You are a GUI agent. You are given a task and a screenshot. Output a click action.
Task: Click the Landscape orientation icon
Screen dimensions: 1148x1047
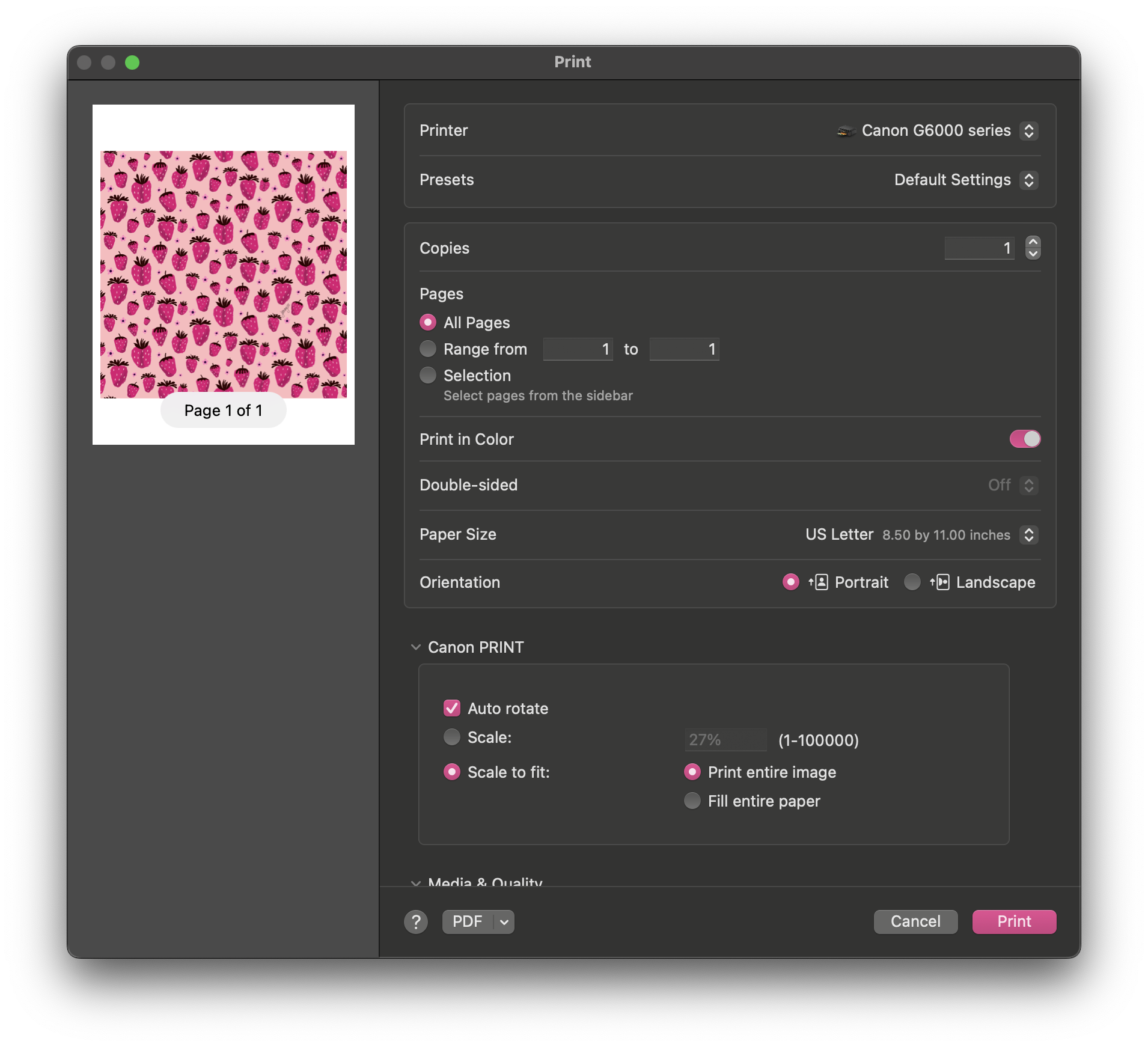(x=940, y=582)
